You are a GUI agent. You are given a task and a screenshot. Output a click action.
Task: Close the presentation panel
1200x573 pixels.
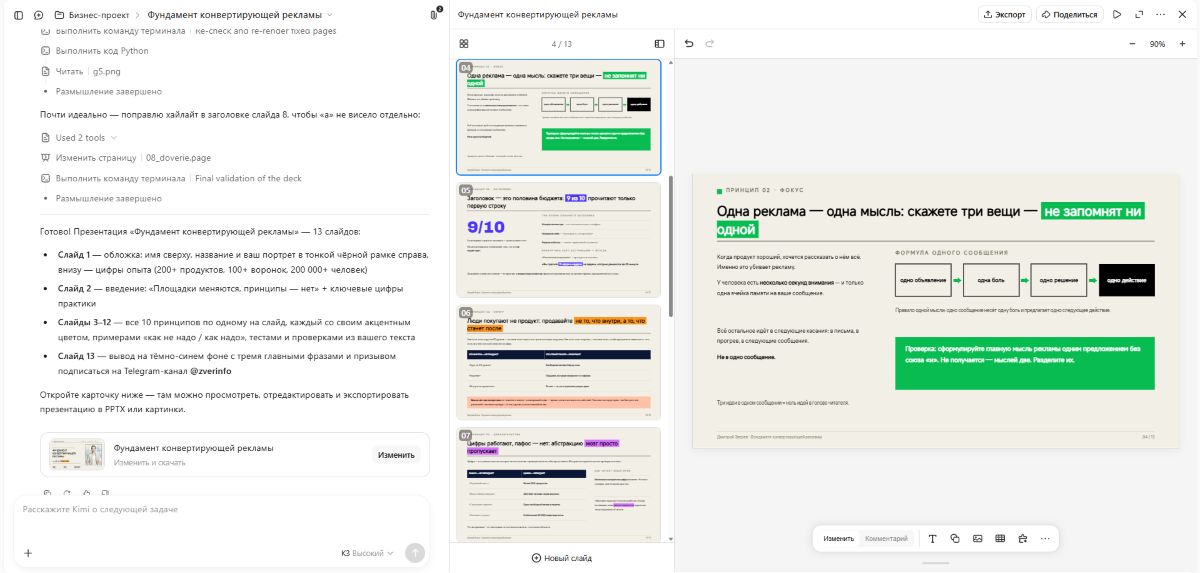click(1183, 15)
